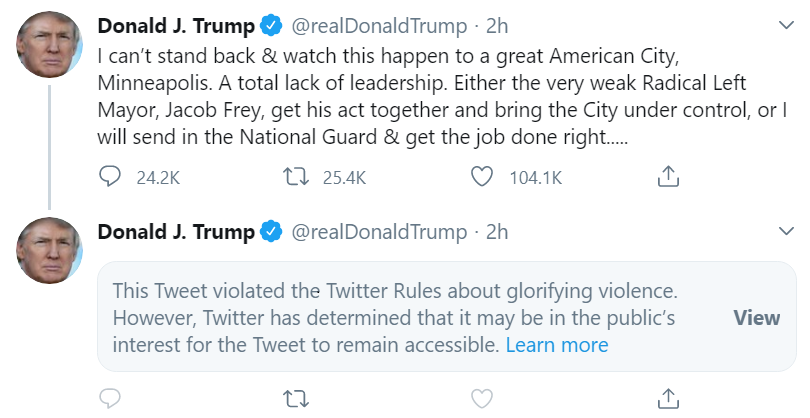Screen dimensions: 810x418
Task: Click Donald J. Trump name on first tweet
Action: pos(175,24)
